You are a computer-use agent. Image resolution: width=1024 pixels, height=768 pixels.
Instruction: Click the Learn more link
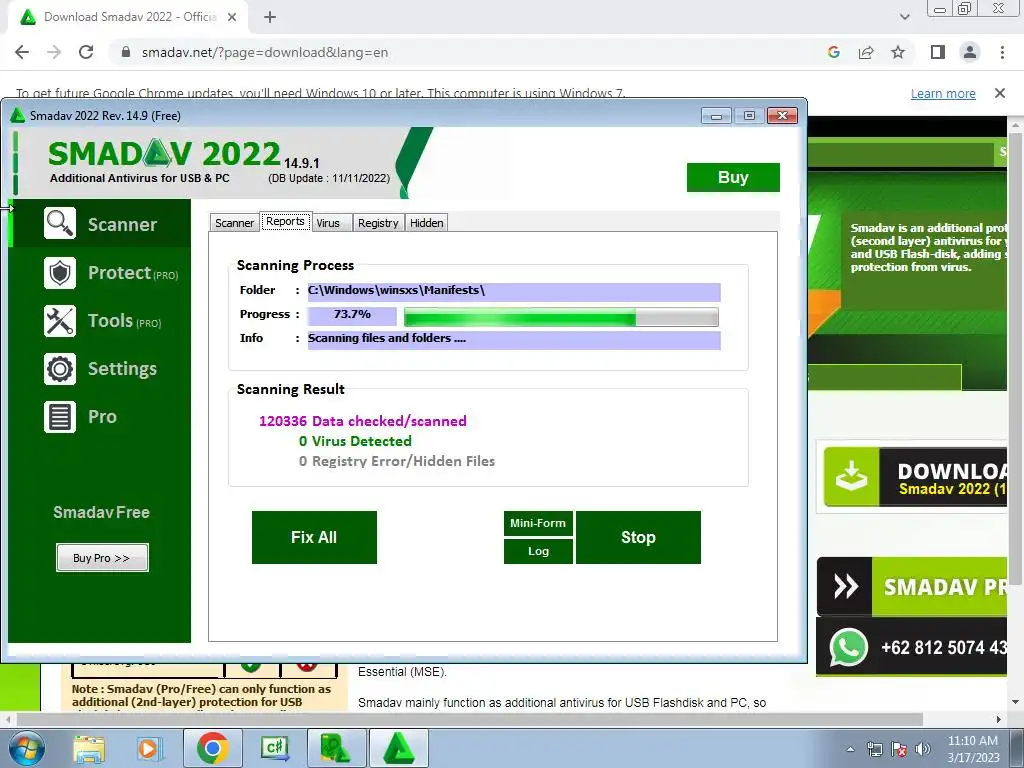pos(943,93)
